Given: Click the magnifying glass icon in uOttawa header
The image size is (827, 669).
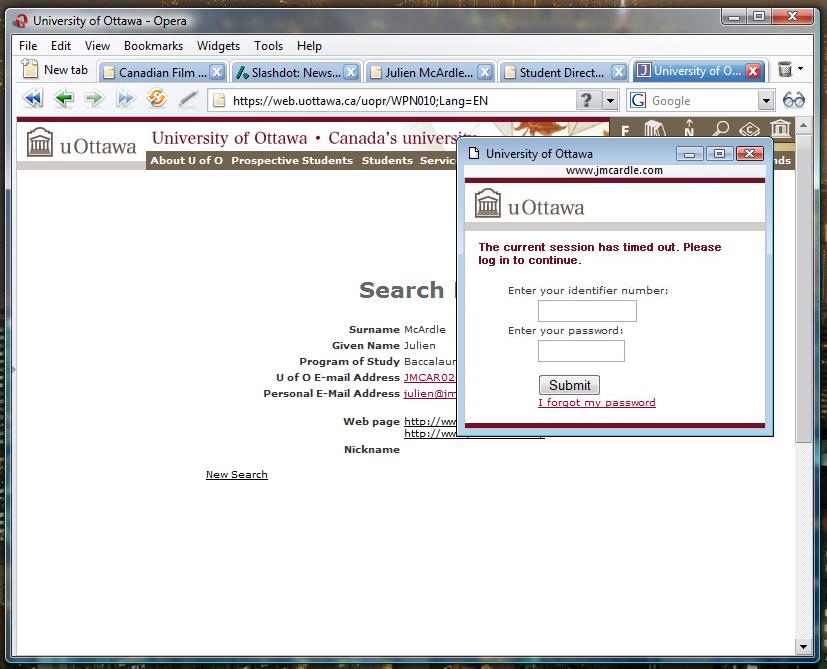Looking at the screenshot, I should pos(720,128).
